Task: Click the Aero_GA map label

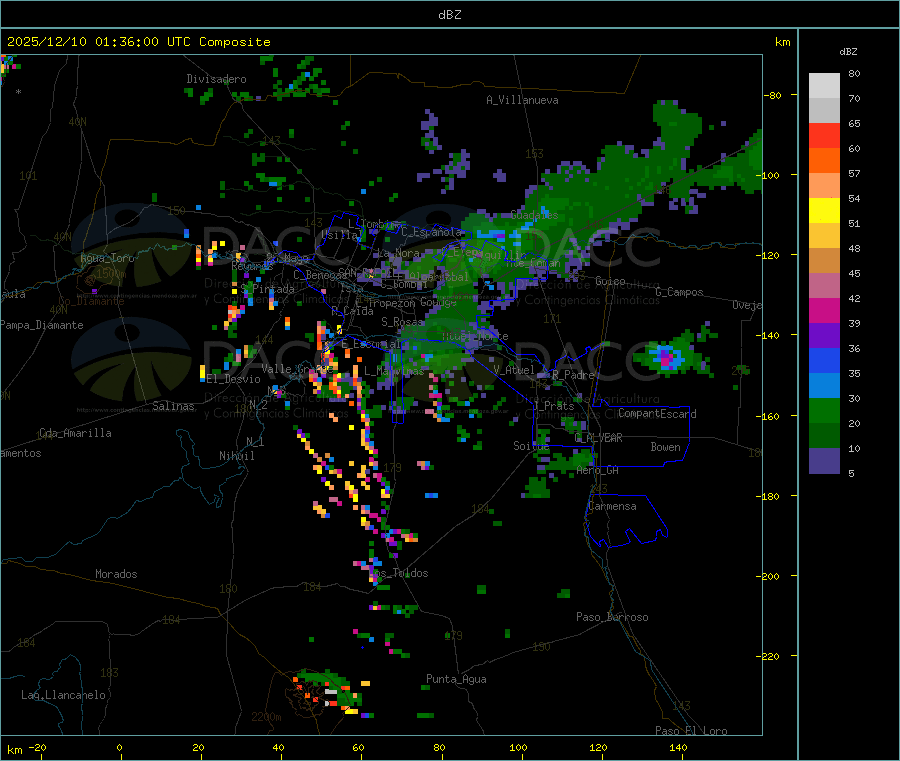Action: (x=598, y=470)
